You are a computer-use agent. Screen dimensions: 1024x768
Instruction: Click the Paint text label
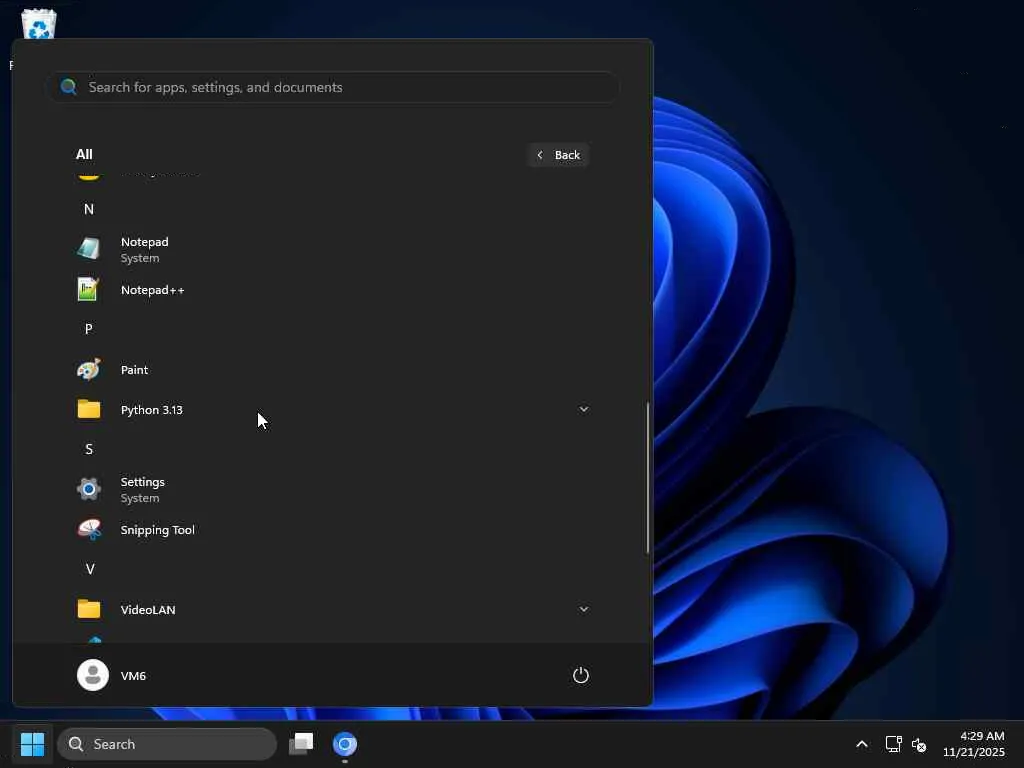coord(134,370)
